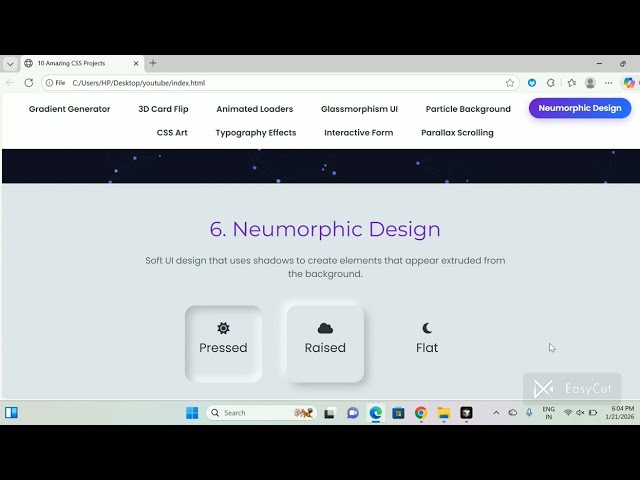Add this page to favorites star

pos(510,83)
